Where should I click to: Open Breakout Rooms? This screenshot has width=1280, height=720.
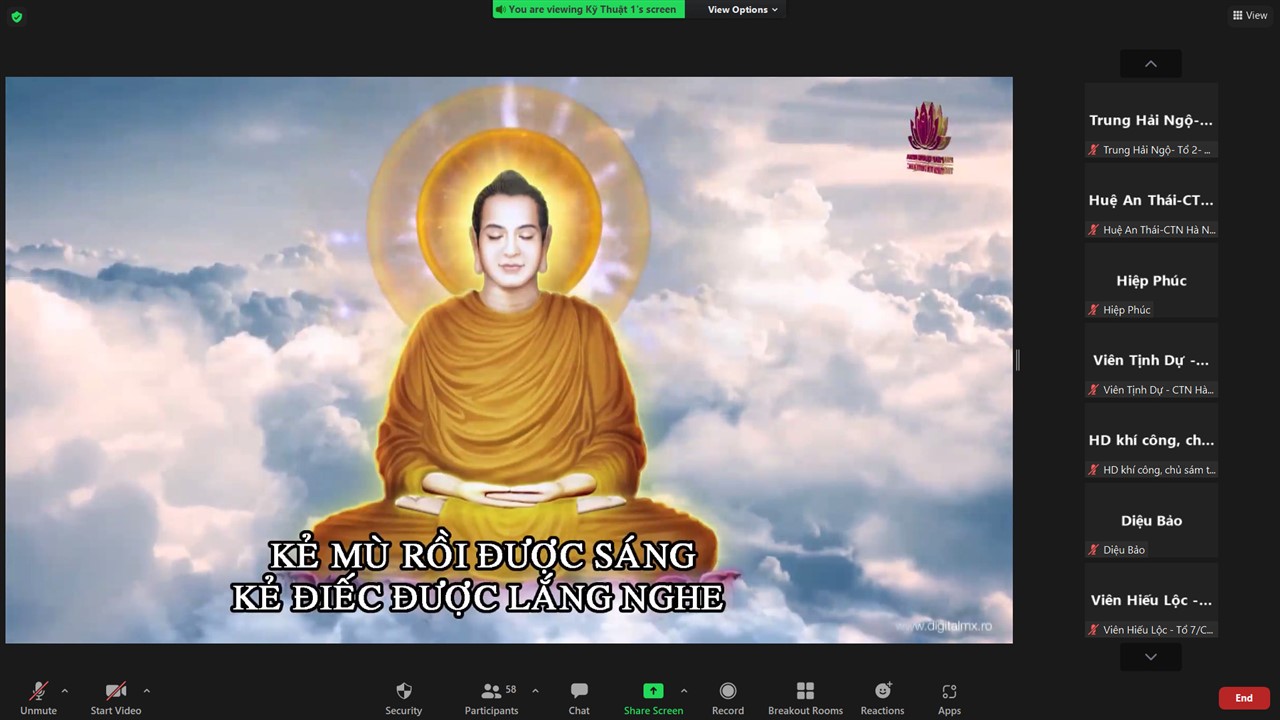tap(805, 697)
